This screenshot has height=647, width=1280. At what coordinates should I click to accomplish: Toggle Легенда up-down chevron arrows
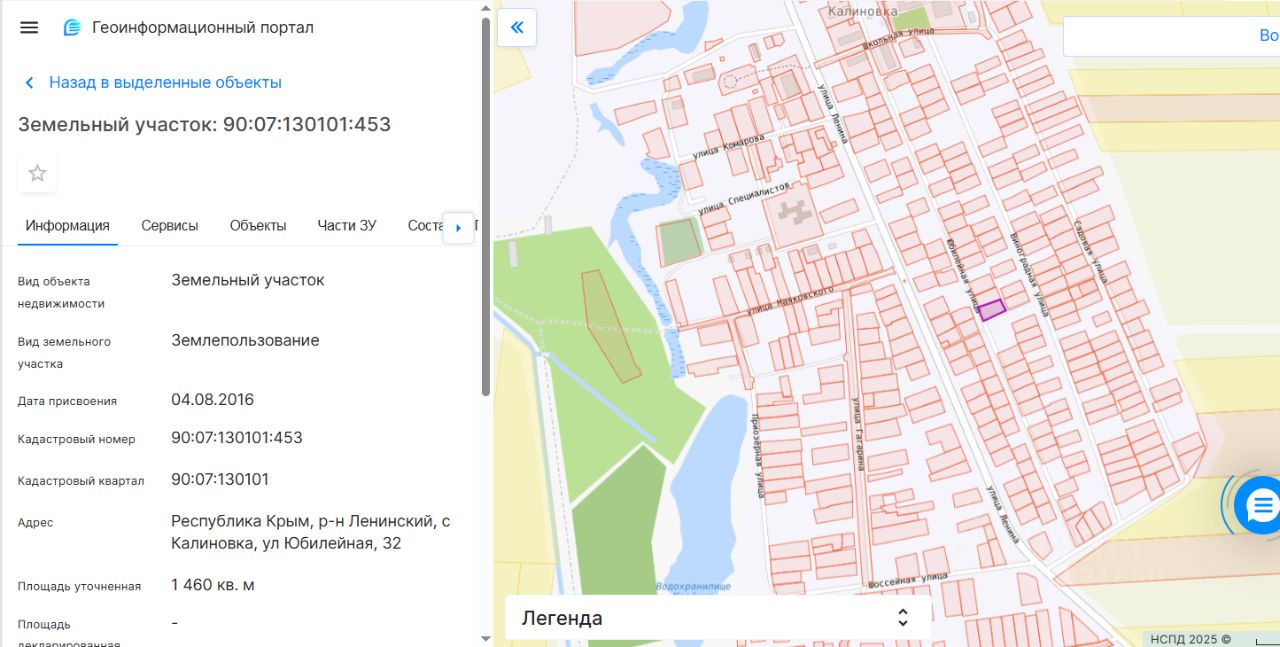point(903,618)
